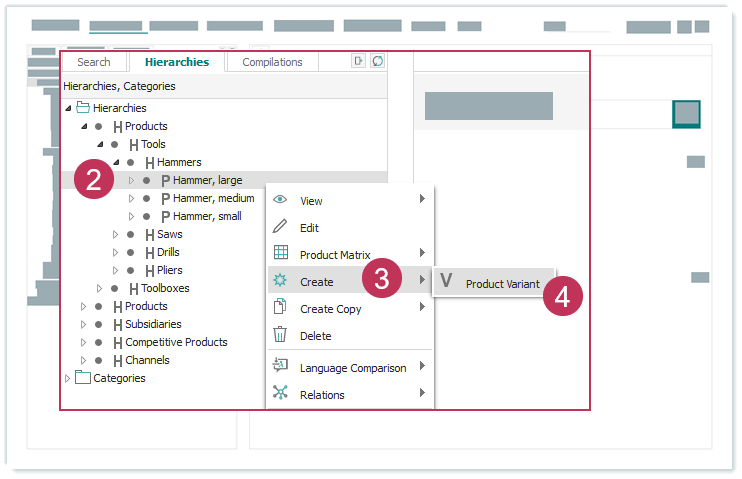Image resolution: width=742 pixels, height=479 pixels.
Task: Collapse the Hammers tree node
Action: pyautogui.click(x=116, y=162)
